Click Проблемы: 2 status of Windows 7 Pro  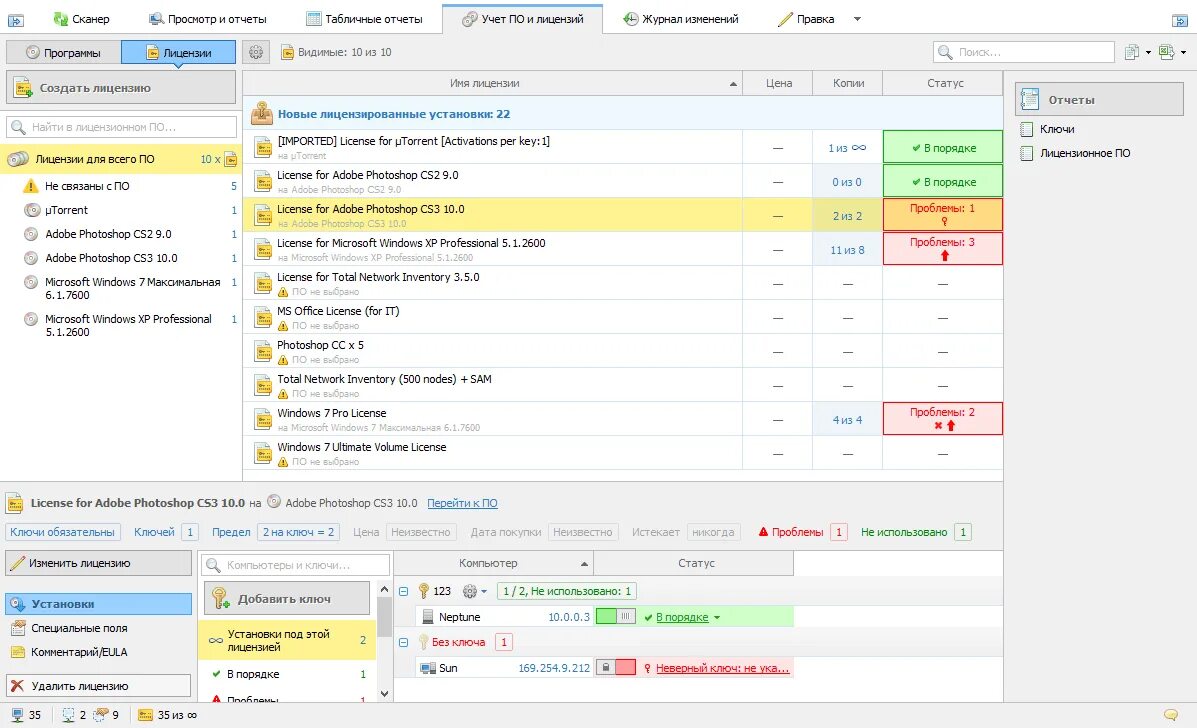(x=943, y=419)
